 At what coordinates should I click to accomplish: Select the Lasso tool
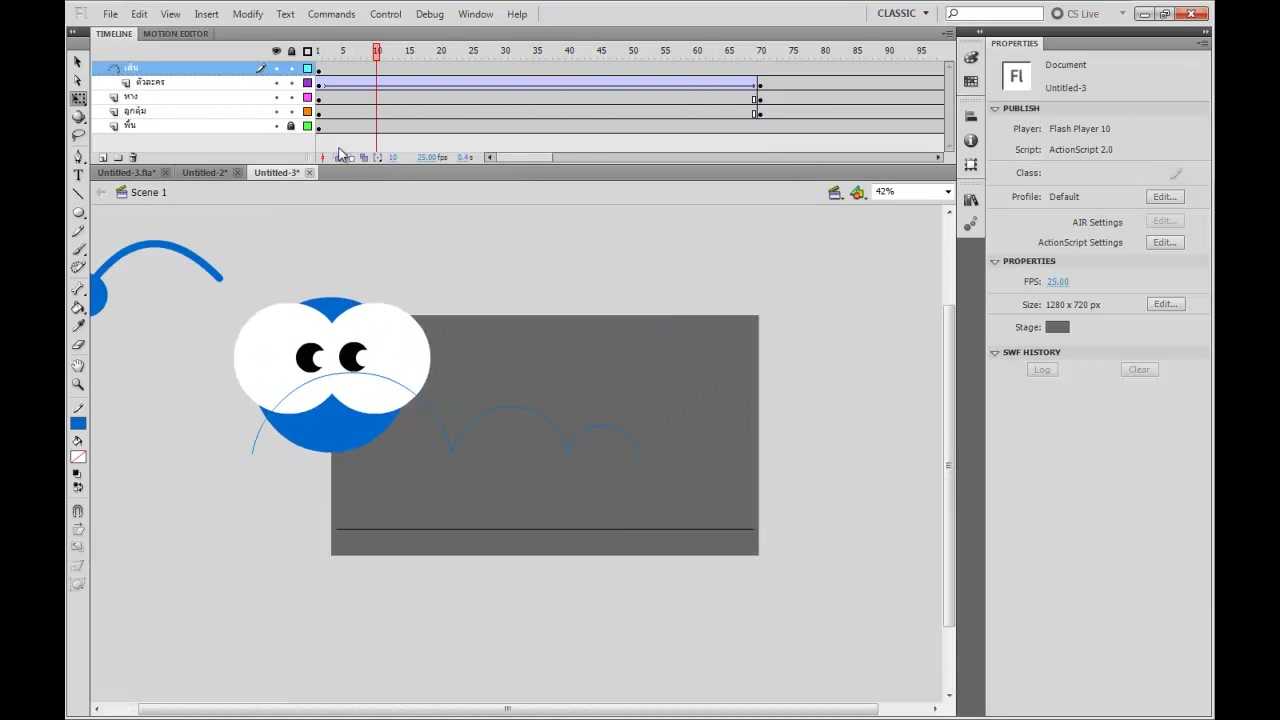(x=78, y=135)
